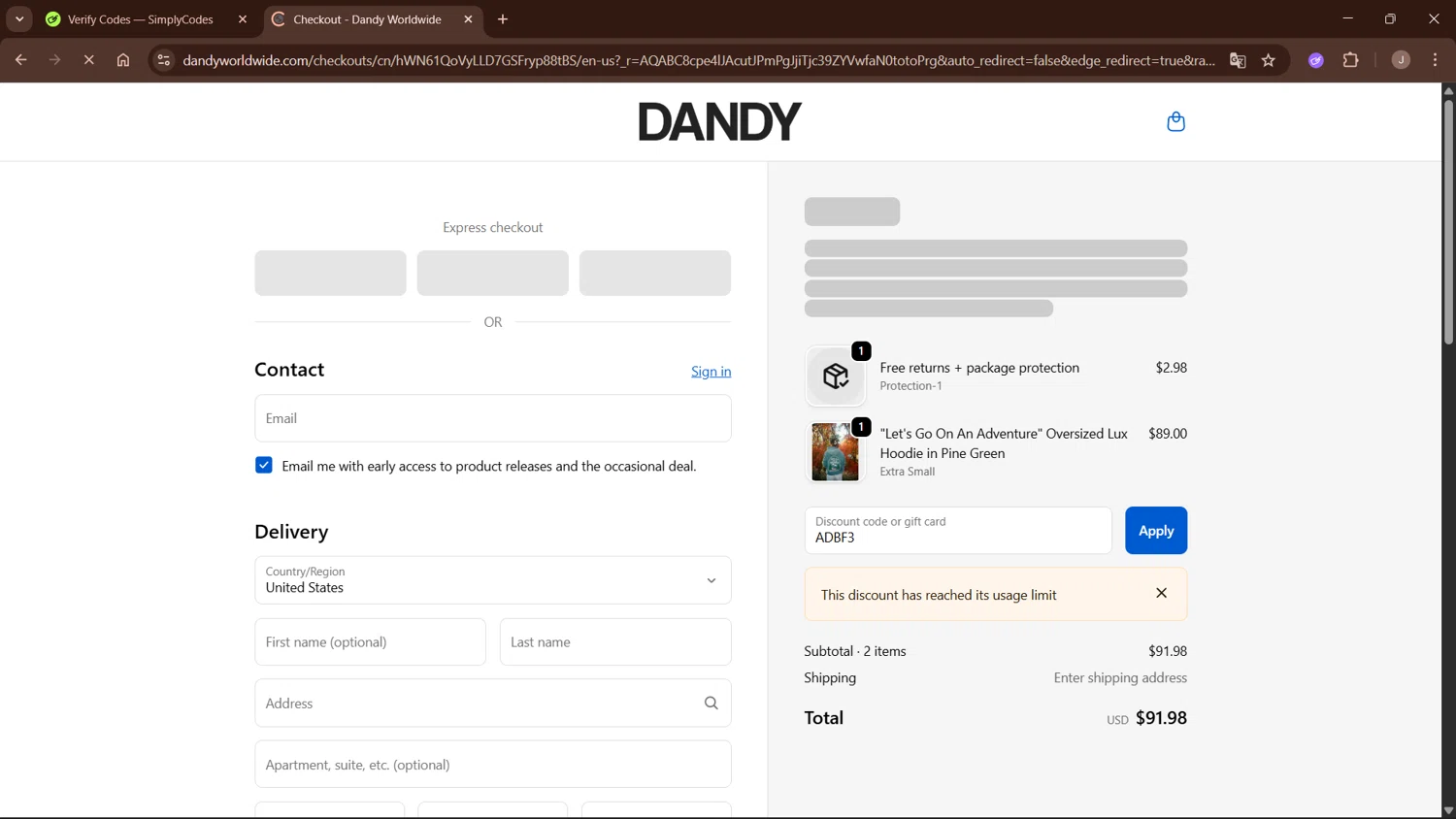The width and height of the screenshot is (1456, 819).
Task: Focus the Address input field
Action: tap(493, 704)
